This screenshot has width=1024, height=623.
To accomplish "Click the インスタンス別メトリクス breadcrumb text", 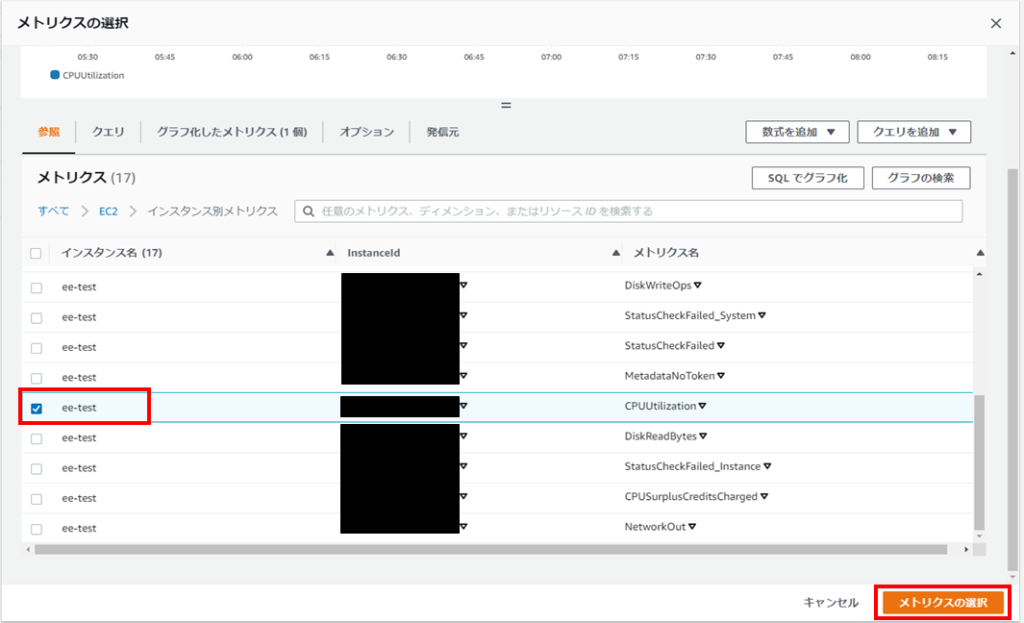I will point(212,211).
